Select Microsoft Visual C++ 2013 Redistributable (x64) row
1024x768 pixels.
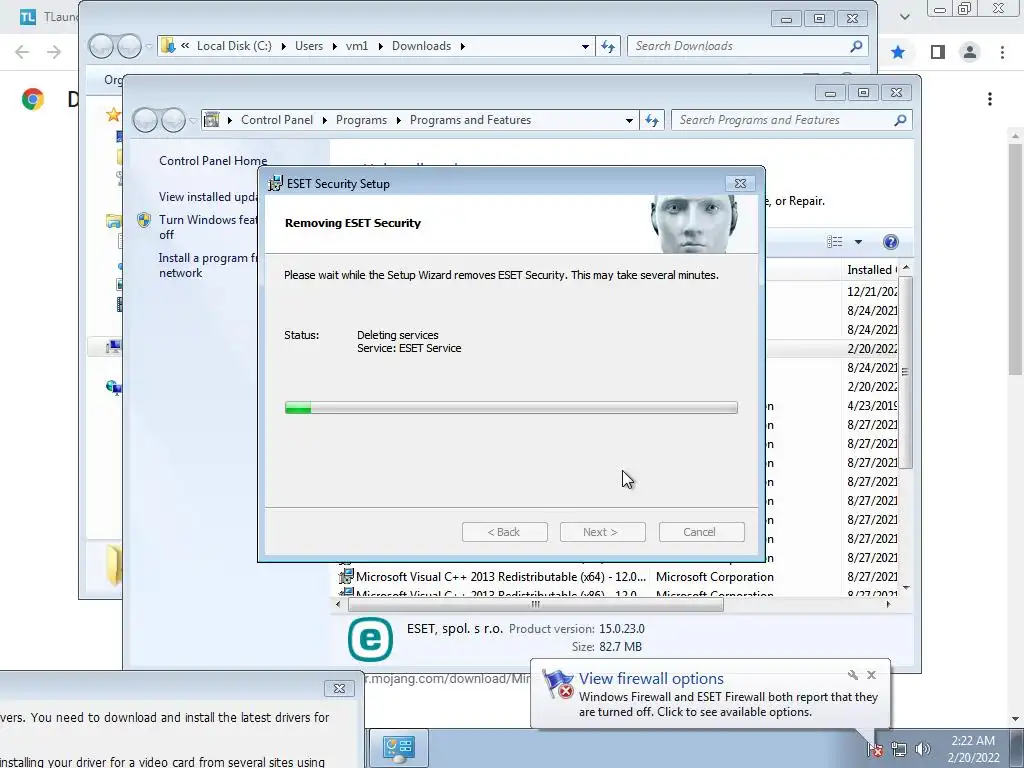pos(618,577)
